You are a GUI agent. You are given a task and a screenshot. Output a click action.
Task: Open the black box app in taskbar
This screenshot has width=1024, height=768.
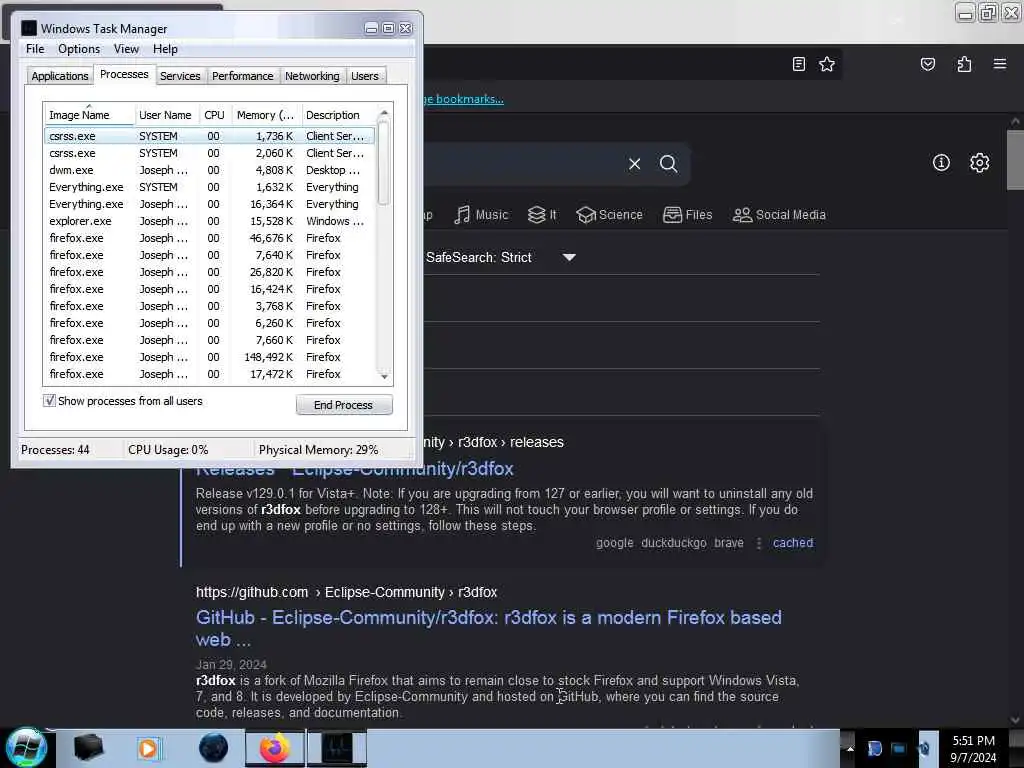coord(88,748)
